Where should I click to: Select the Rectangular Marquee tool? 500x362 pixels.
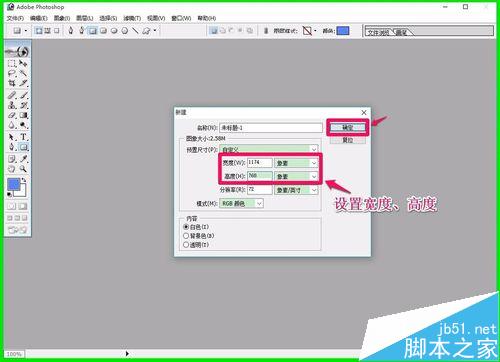point(12,63)
